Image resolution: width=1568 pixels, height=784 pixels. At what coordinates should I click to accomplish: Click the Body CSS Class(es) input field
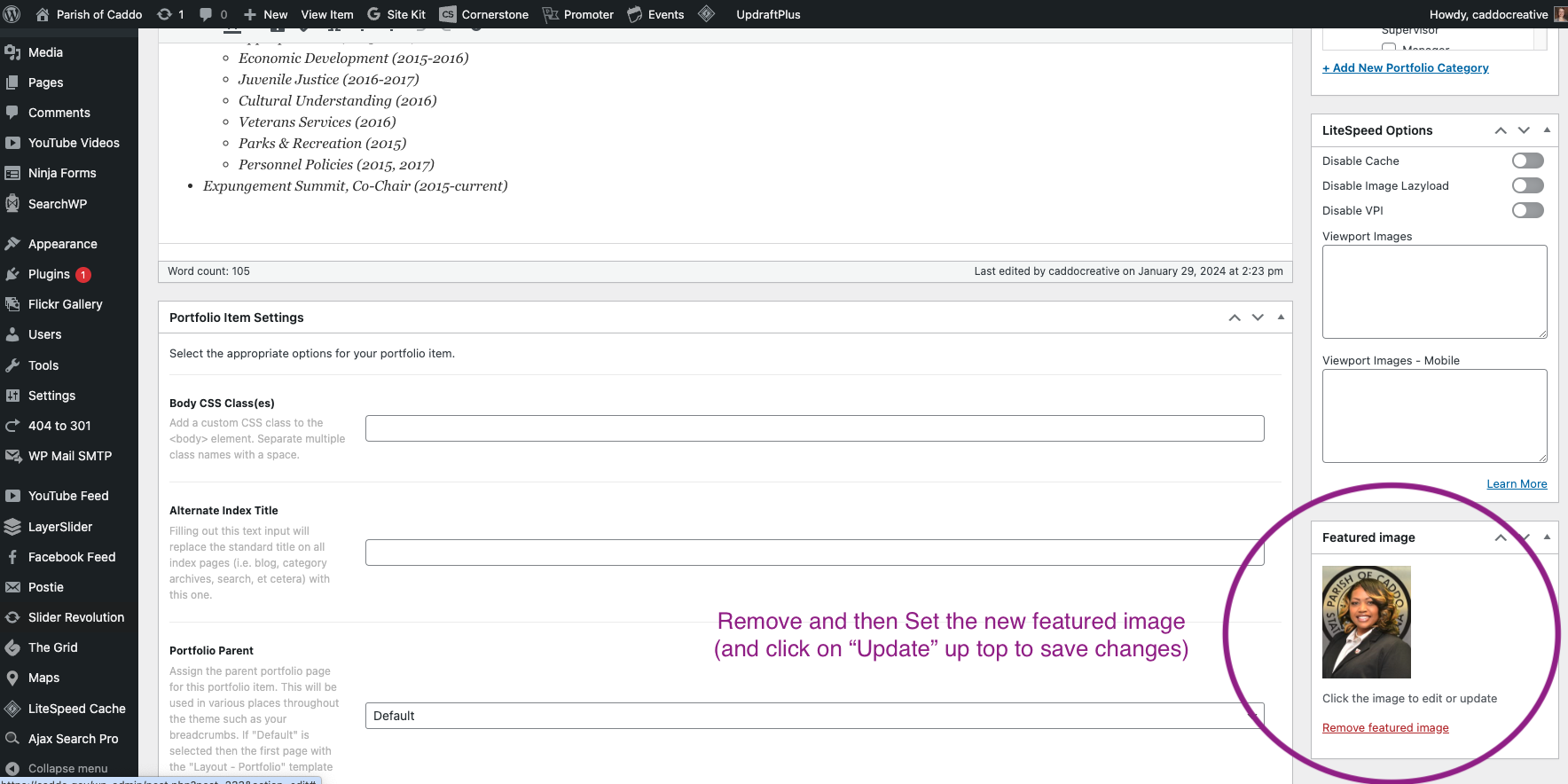[813, 428]
